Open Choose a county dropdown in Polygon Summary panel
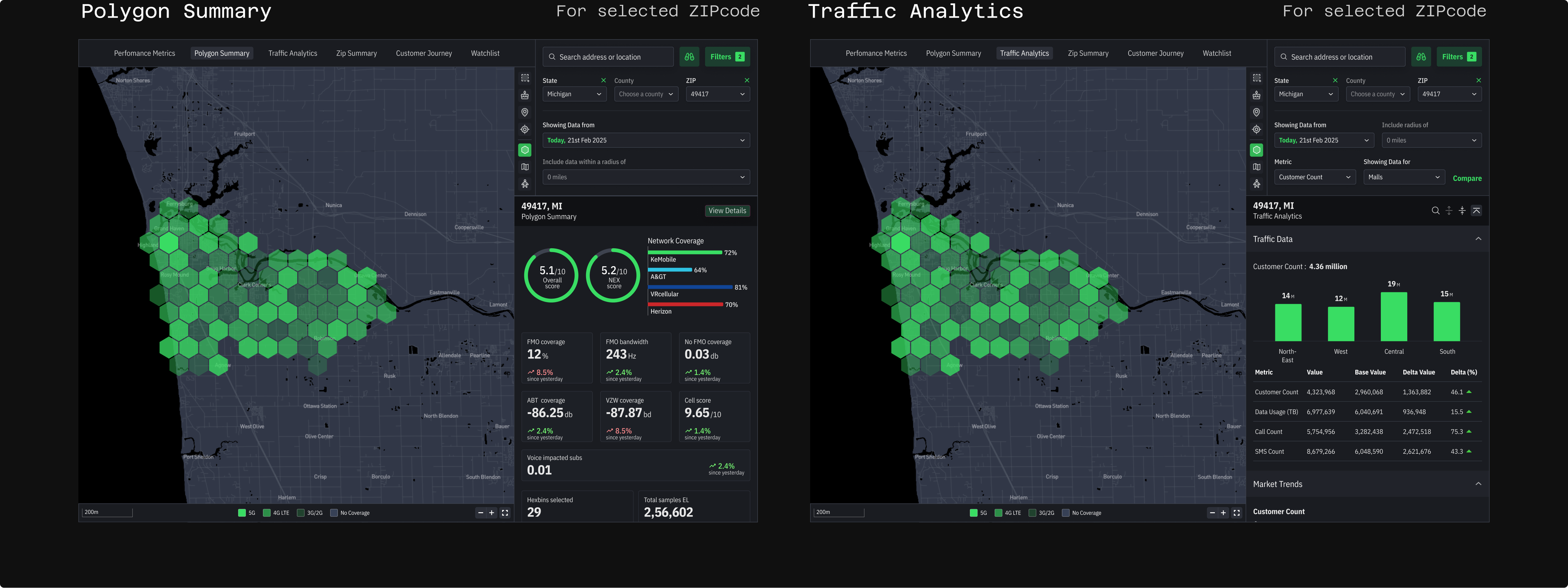Image resolution: width=1568 pixels, height=588 pixels. [645, 94]
